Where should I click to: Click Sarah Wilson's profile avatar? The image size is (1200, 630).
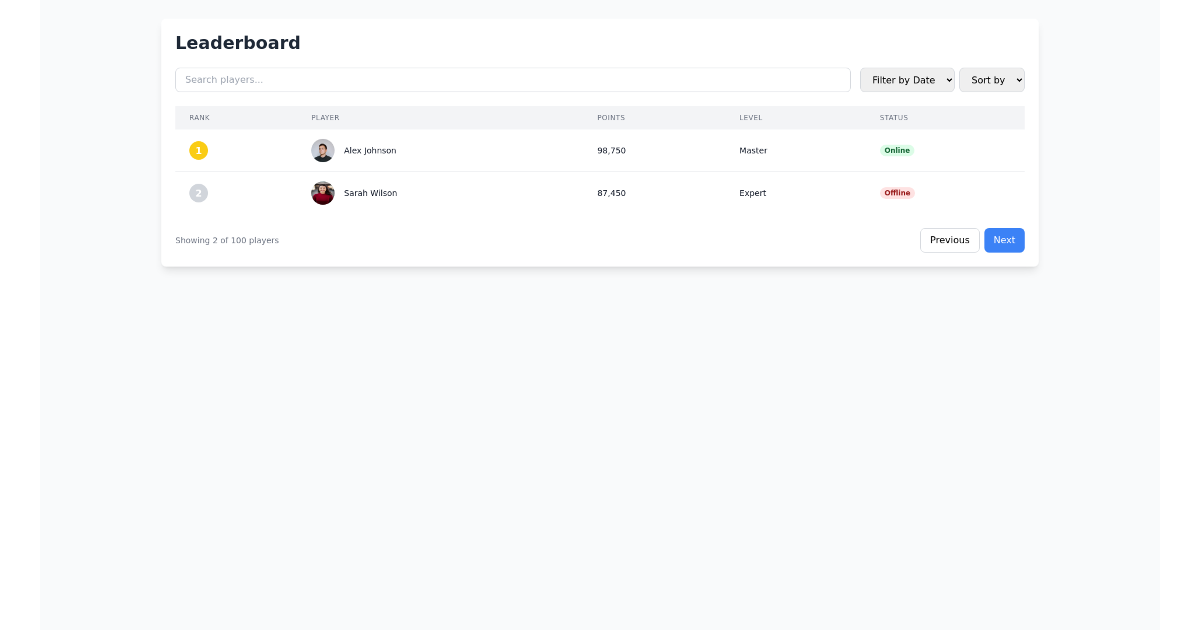322,193
